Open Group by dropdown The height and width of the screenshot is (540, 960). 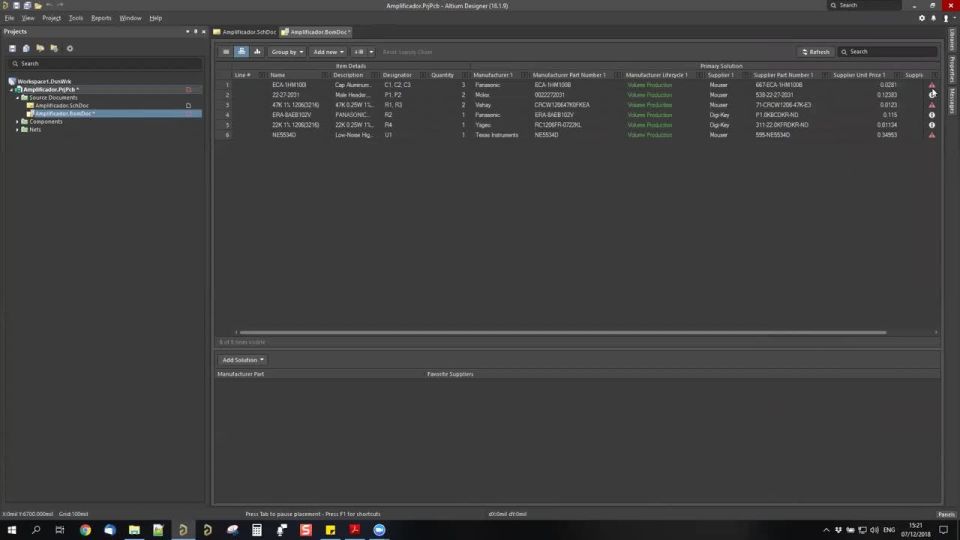coord(287,52)
